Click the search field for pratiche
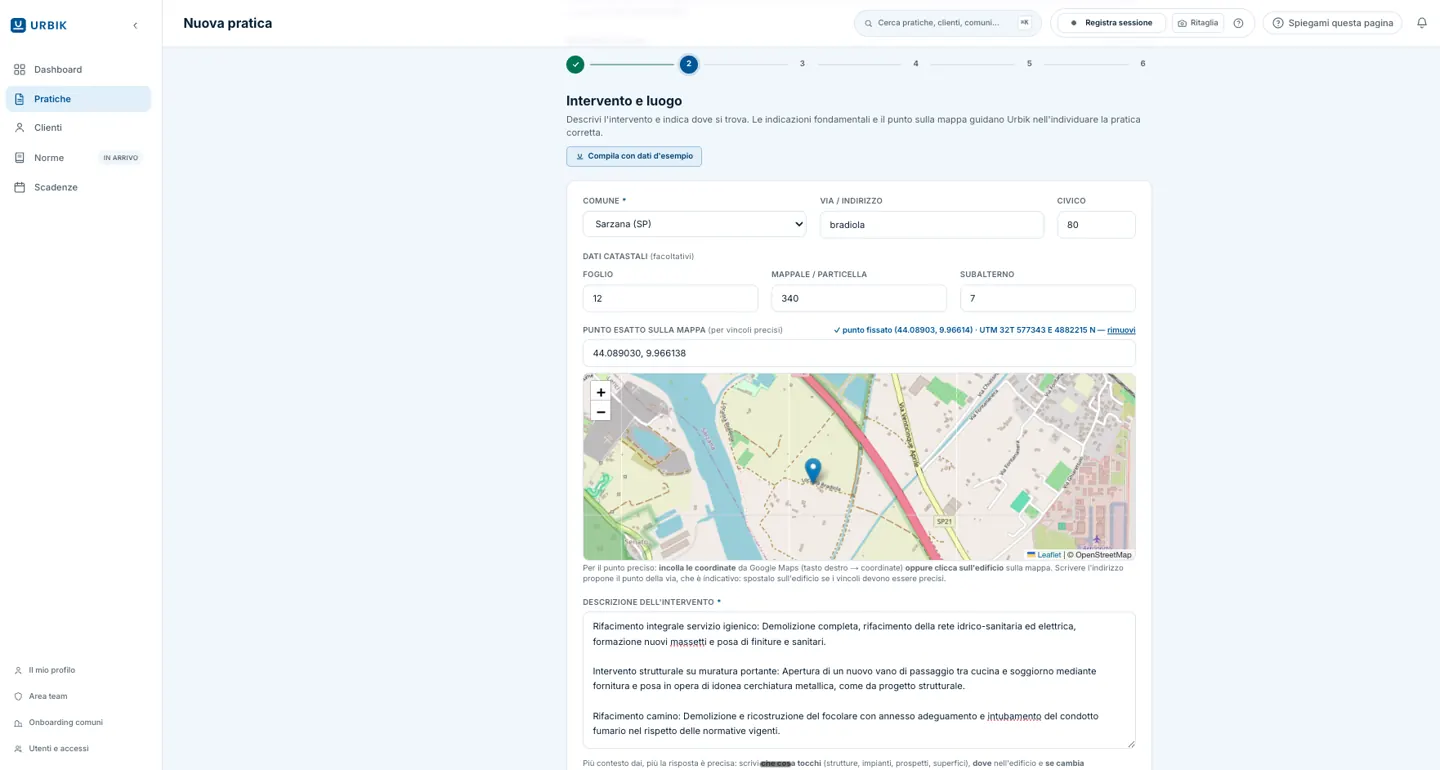 (947, 23)
